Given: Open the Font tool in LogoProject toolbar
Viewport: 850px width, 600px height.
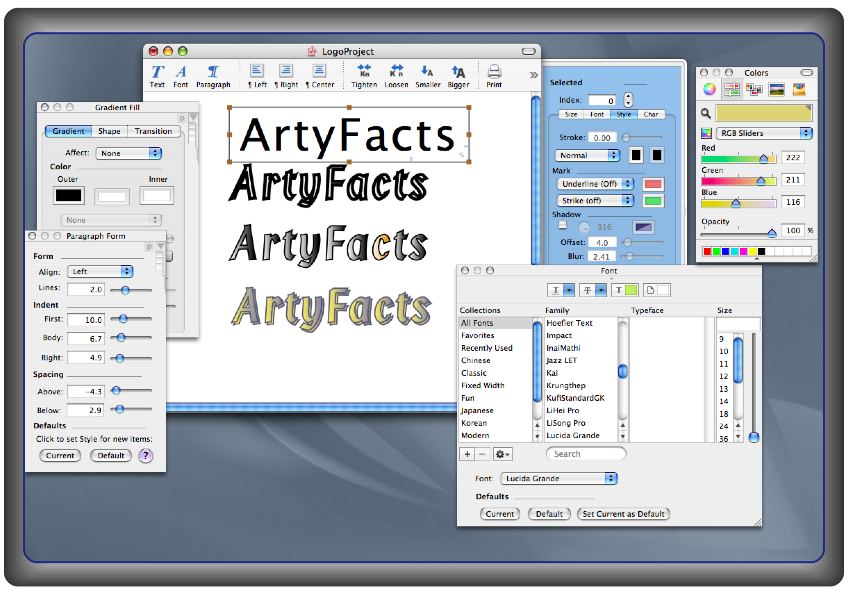Looking at the screenshot, I should coord(181,76).
